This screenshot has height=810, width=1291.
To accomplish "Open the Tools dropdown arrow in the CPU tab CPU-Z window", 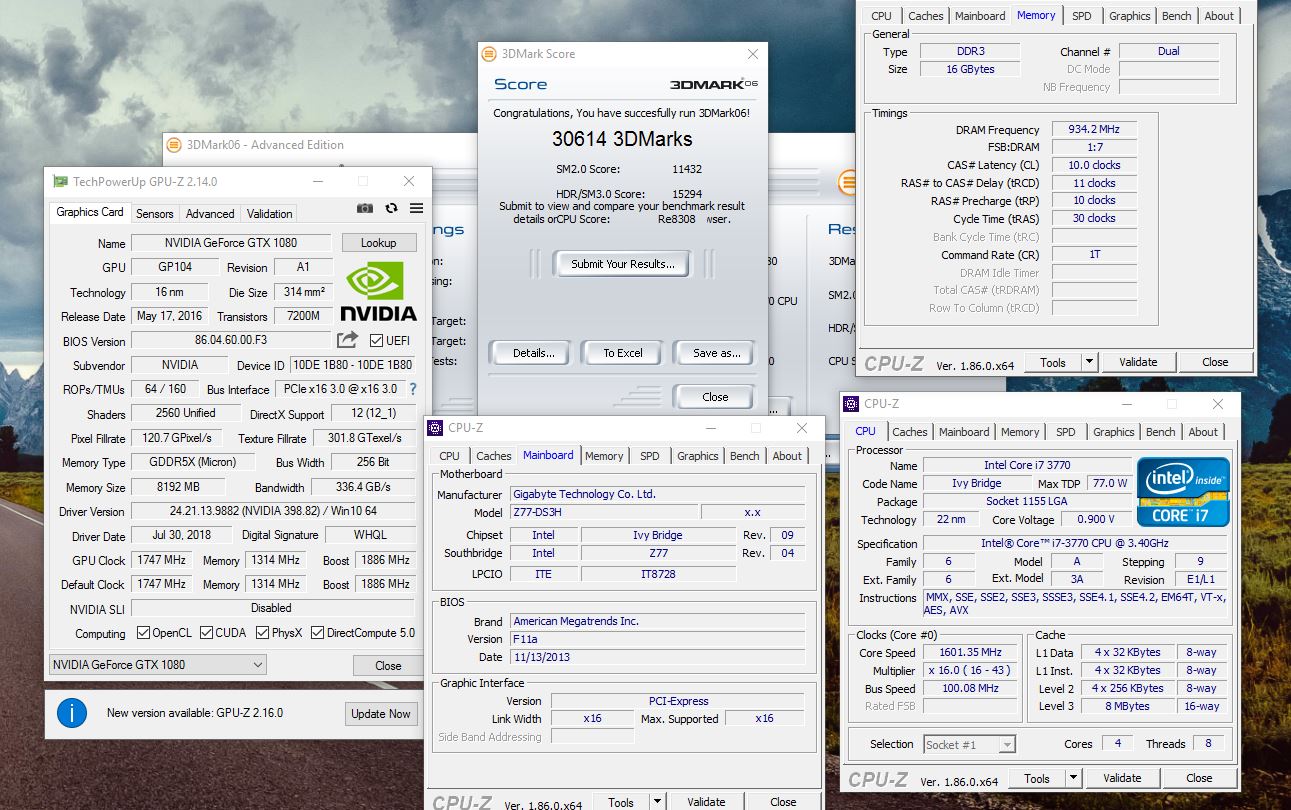I will 1073,778.
